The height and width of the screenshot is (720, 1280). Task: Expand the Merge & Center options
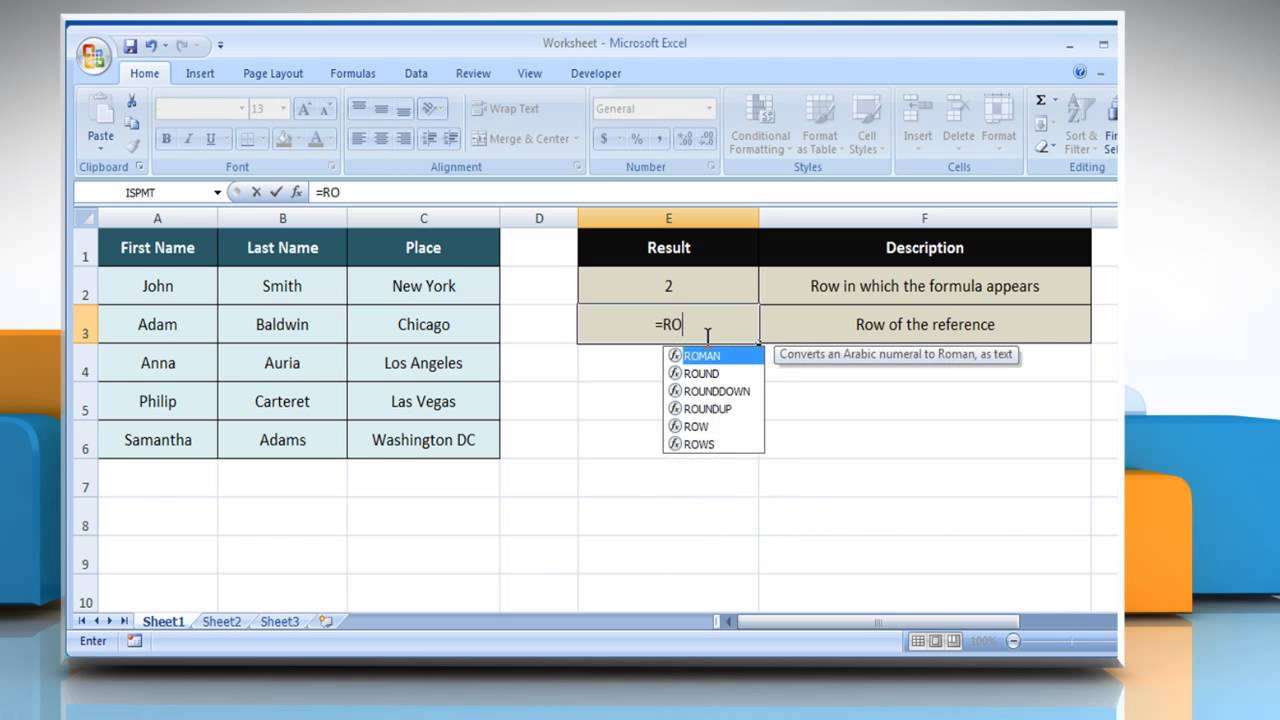(x=578, y=139)
